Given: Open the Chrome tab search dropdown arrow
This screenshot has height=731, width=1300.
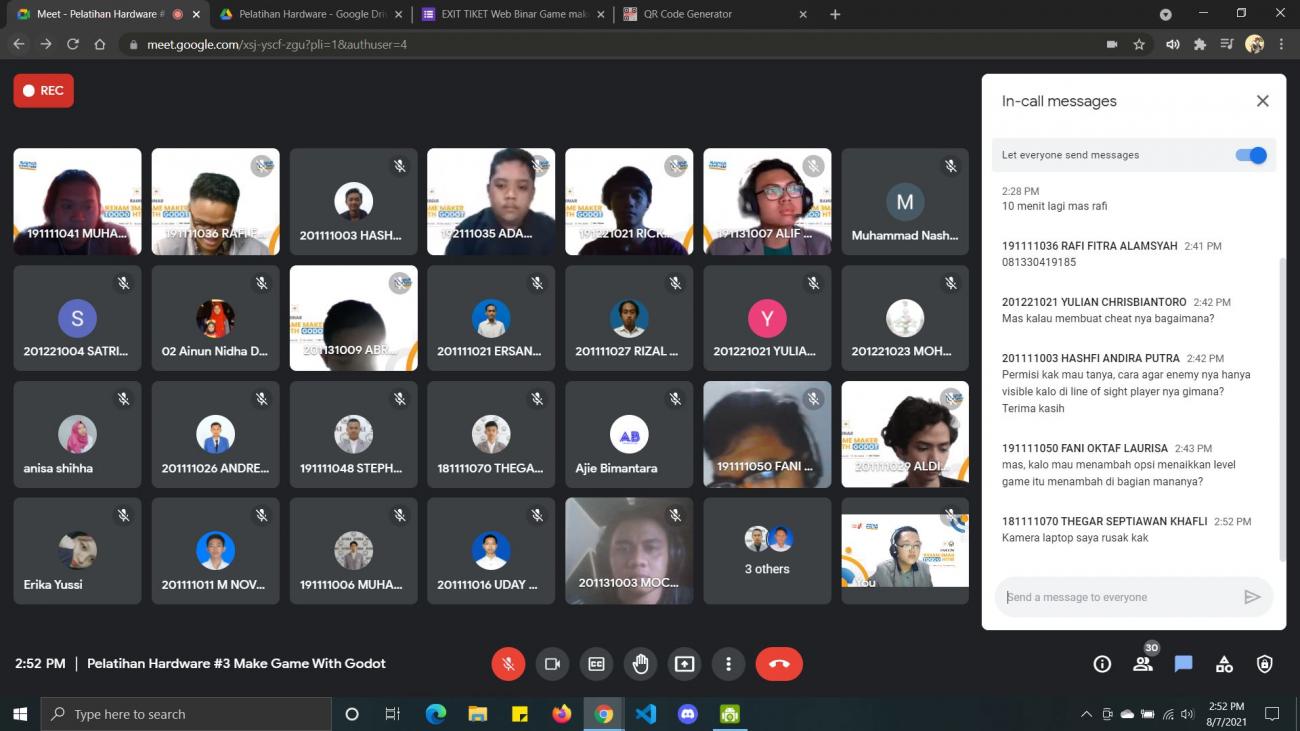Looking at the screenshot, I should [1165, 14].
